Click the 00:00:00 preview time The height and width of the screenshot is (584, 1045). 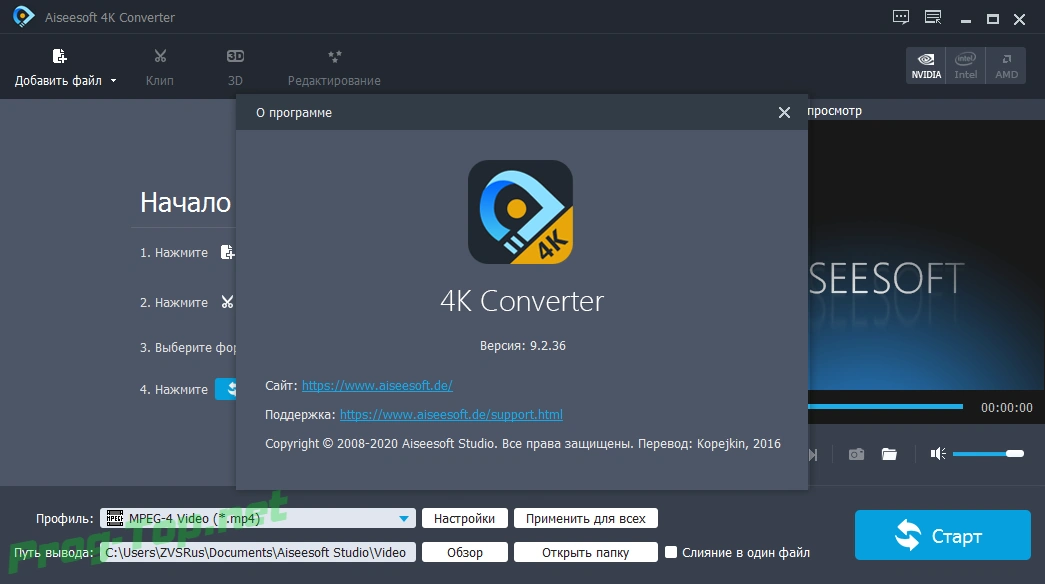tap(1006, 407)
